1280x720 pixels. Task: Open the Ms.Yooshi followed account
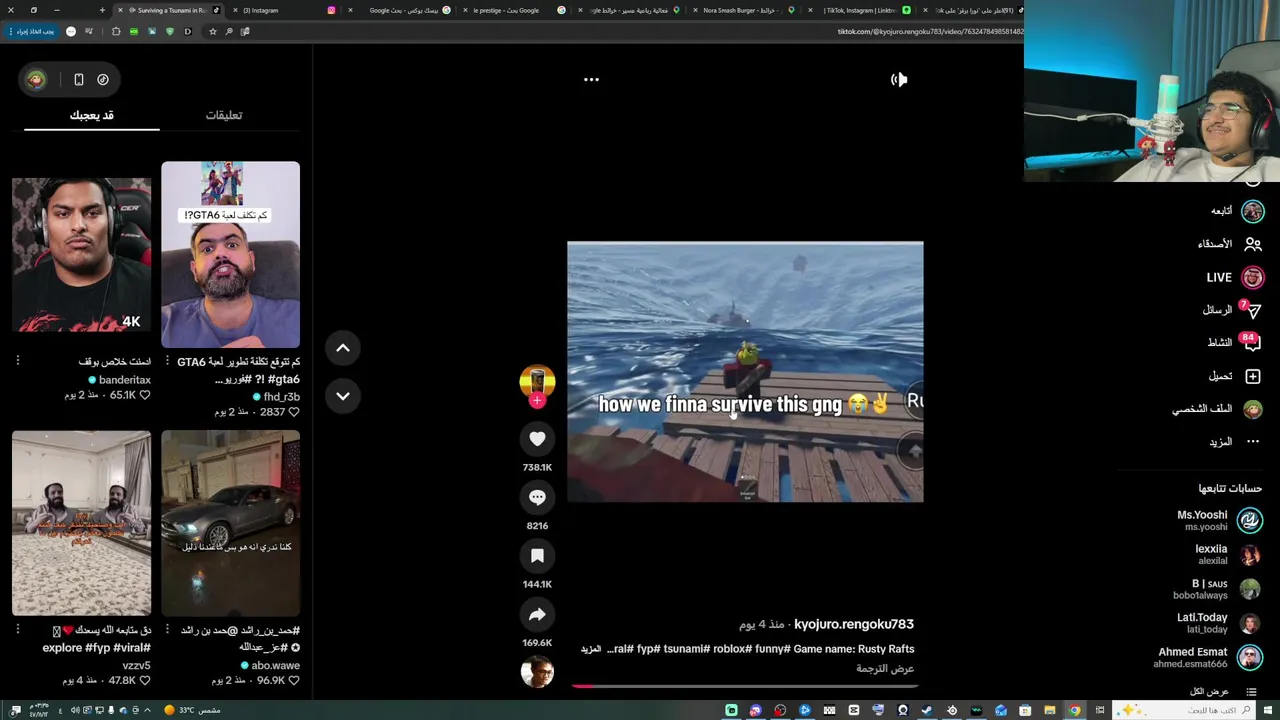click(x=1220, y=520)
